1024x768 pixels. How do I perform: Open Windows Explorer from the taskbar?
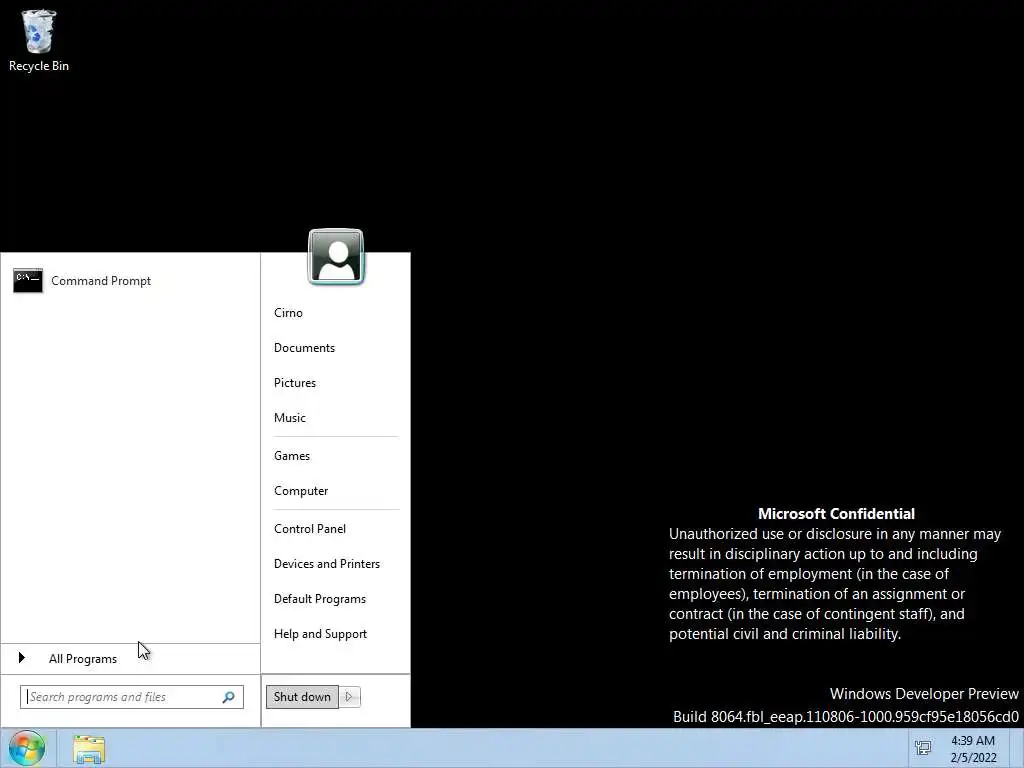(x=89, y=749)
